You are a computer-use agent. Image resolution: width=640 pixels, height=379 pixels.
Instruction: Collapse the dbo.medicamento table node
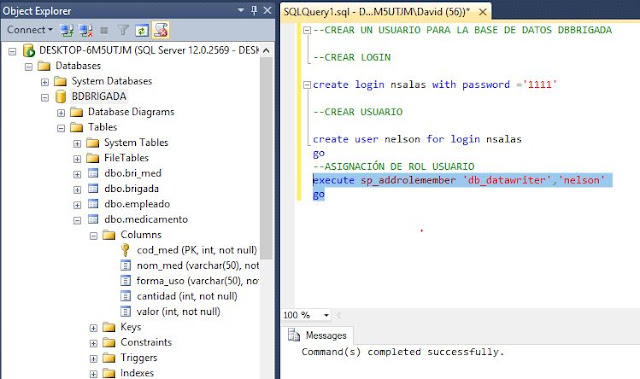click(x=77, y=220)
